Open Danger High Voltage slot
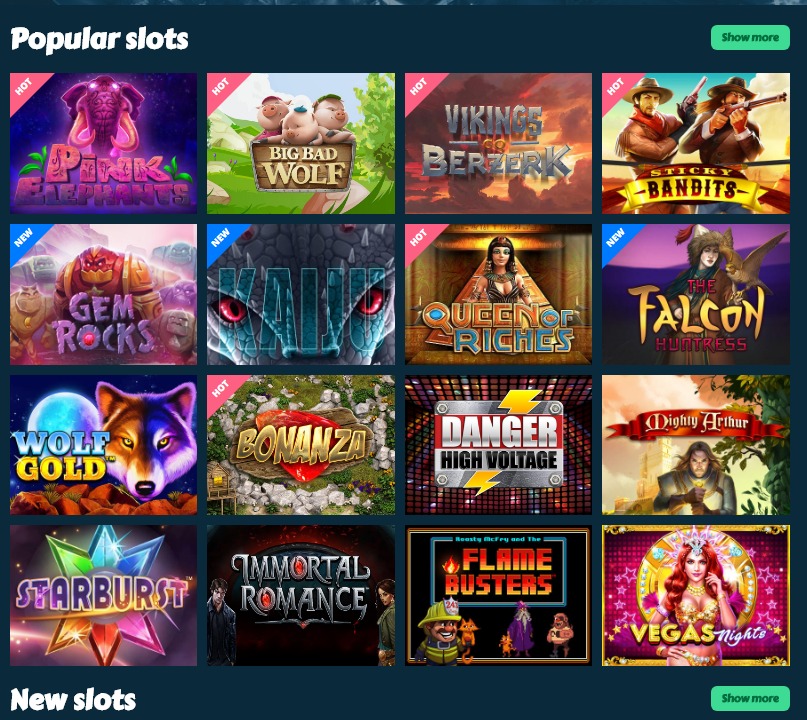Screen dimensions: 807x720 498,445
